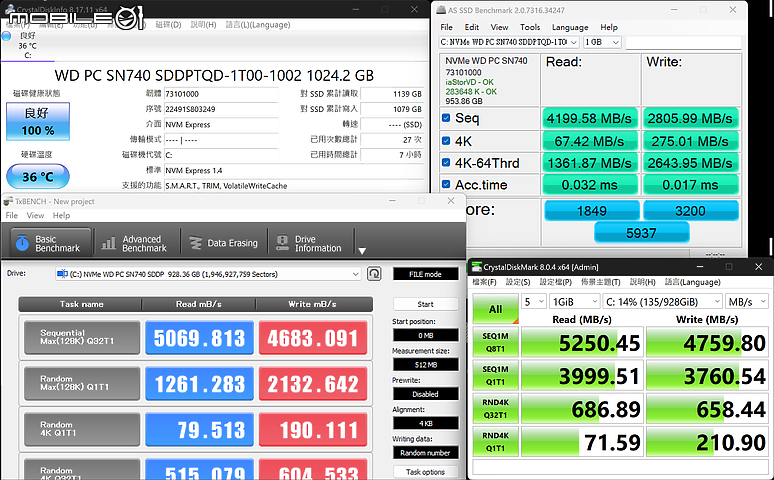Viewport: 774px width, 480px height.
Task: Click the TxBENCH window title icon
Action: [8, 201]
